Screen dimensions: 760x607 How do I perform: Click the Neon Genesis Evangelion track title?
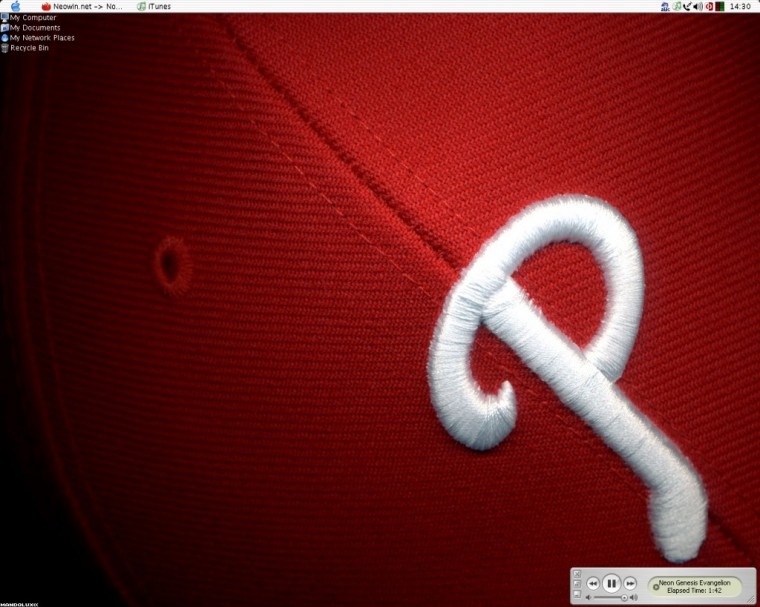click(695, 583)
